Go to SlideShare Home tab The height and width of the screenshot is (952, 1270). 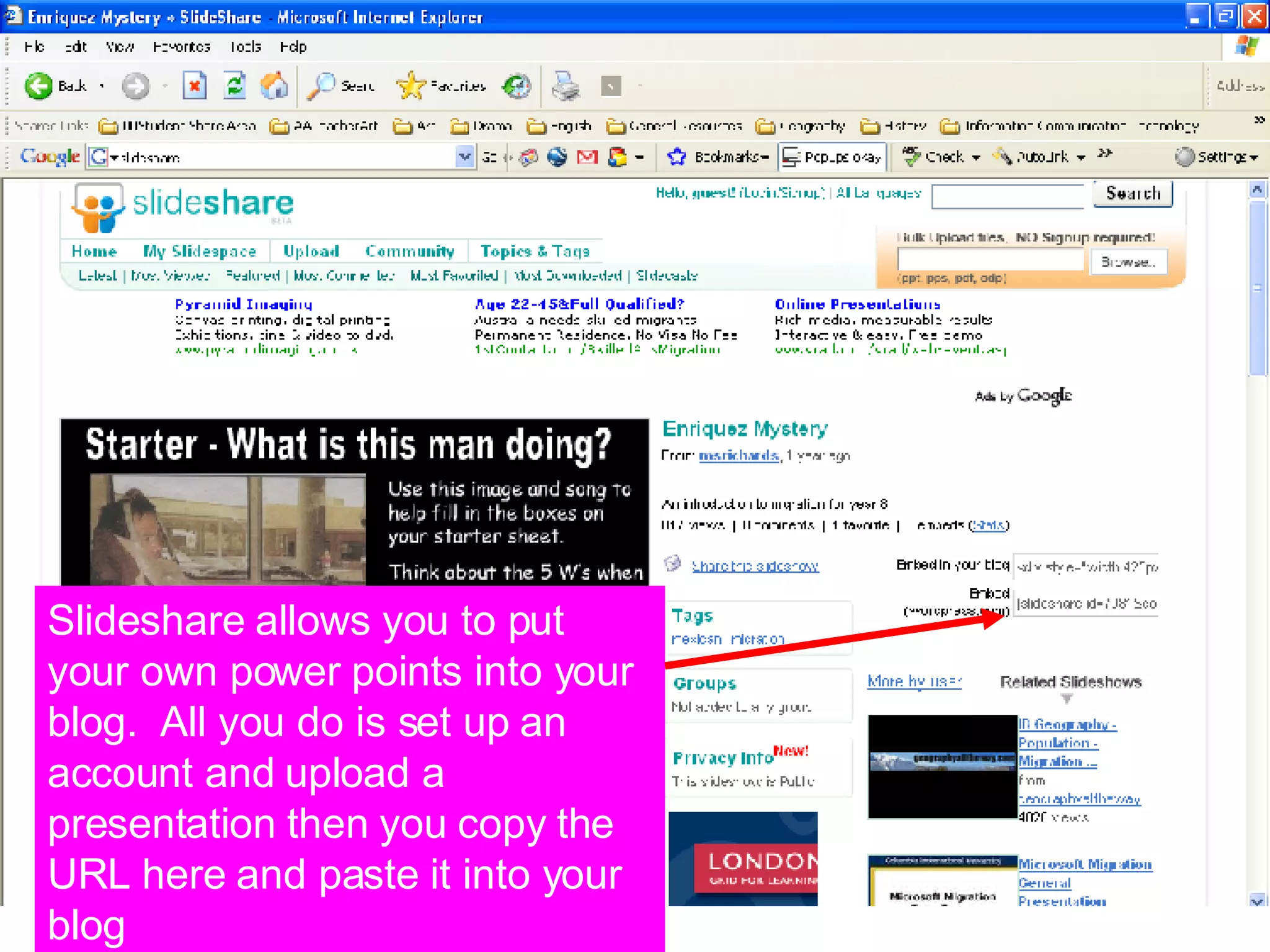tap(94, 251)
